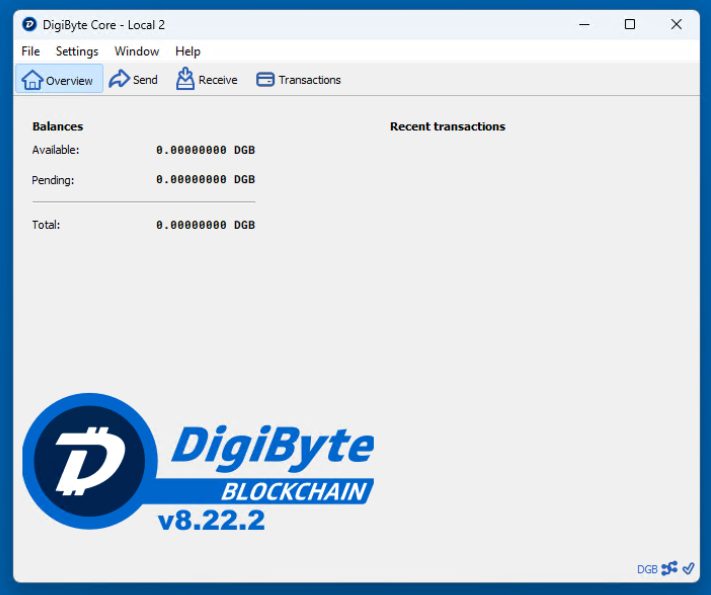This screenshot has width=711, height=595.
Task: Open the Window menu
Action: tap(136, 51)
